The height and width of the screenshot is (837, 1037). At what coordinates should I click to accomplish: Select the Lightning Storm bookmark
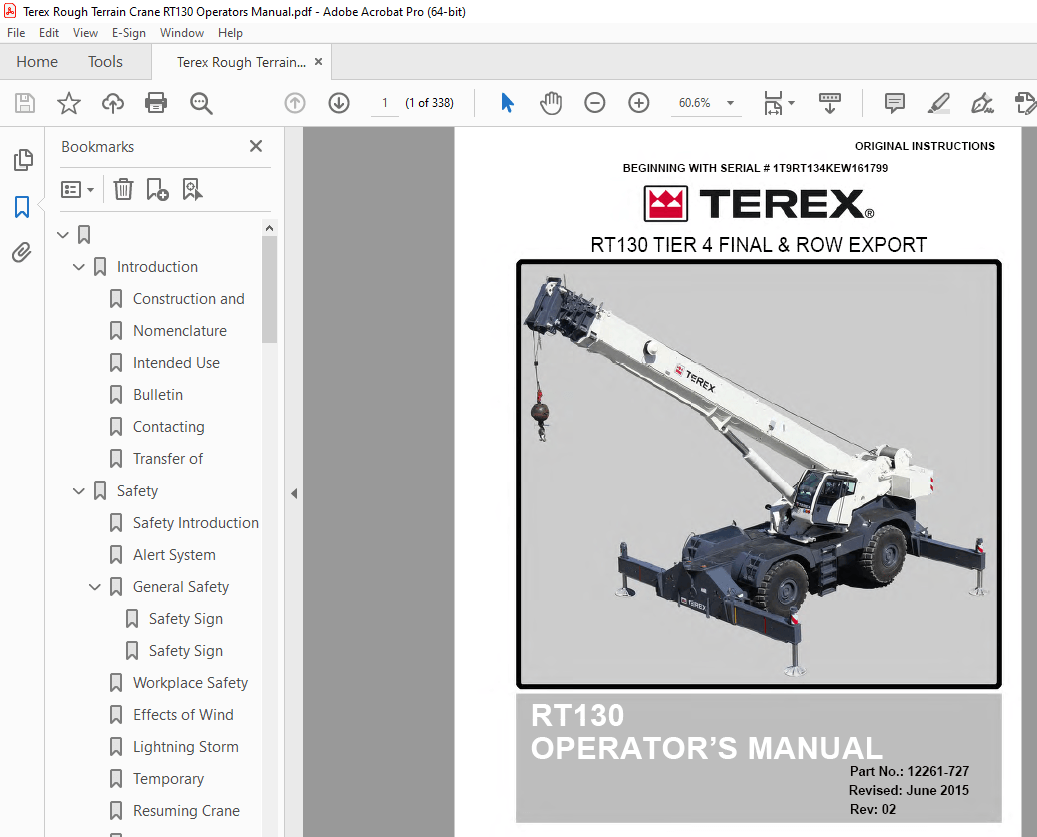point(186,746)
